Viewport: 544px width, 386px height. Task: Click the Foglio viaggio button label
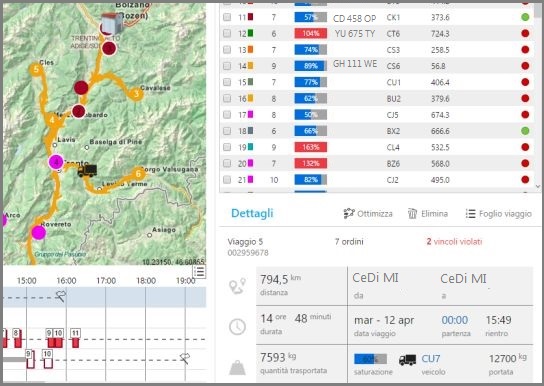click(505, 214)
